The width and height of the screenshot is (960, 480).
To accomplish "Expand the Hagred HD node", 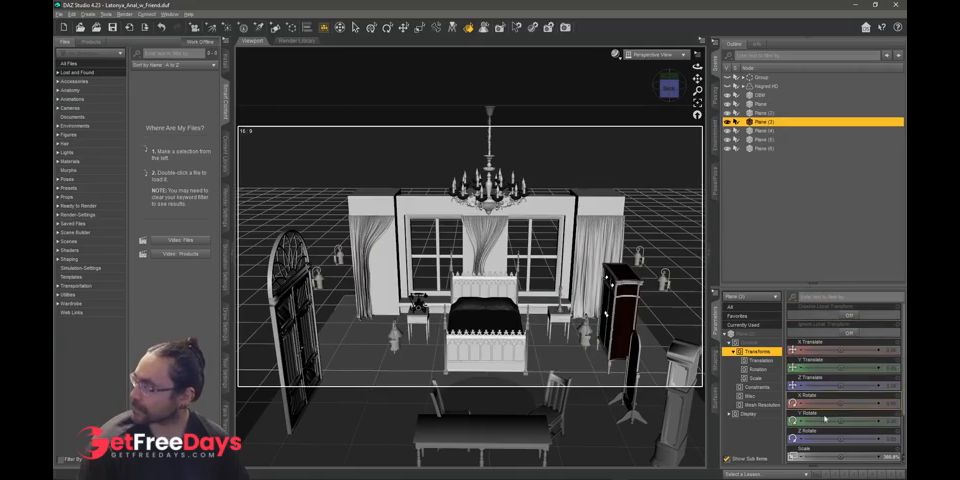I will 743,86.
